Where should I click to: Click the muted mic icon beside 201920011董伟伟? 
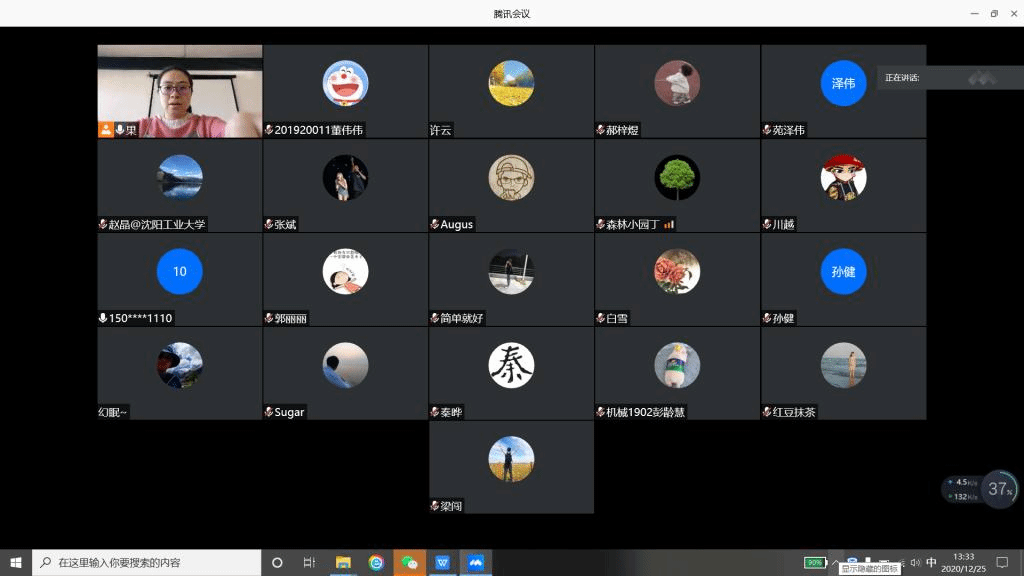(269, 130)
